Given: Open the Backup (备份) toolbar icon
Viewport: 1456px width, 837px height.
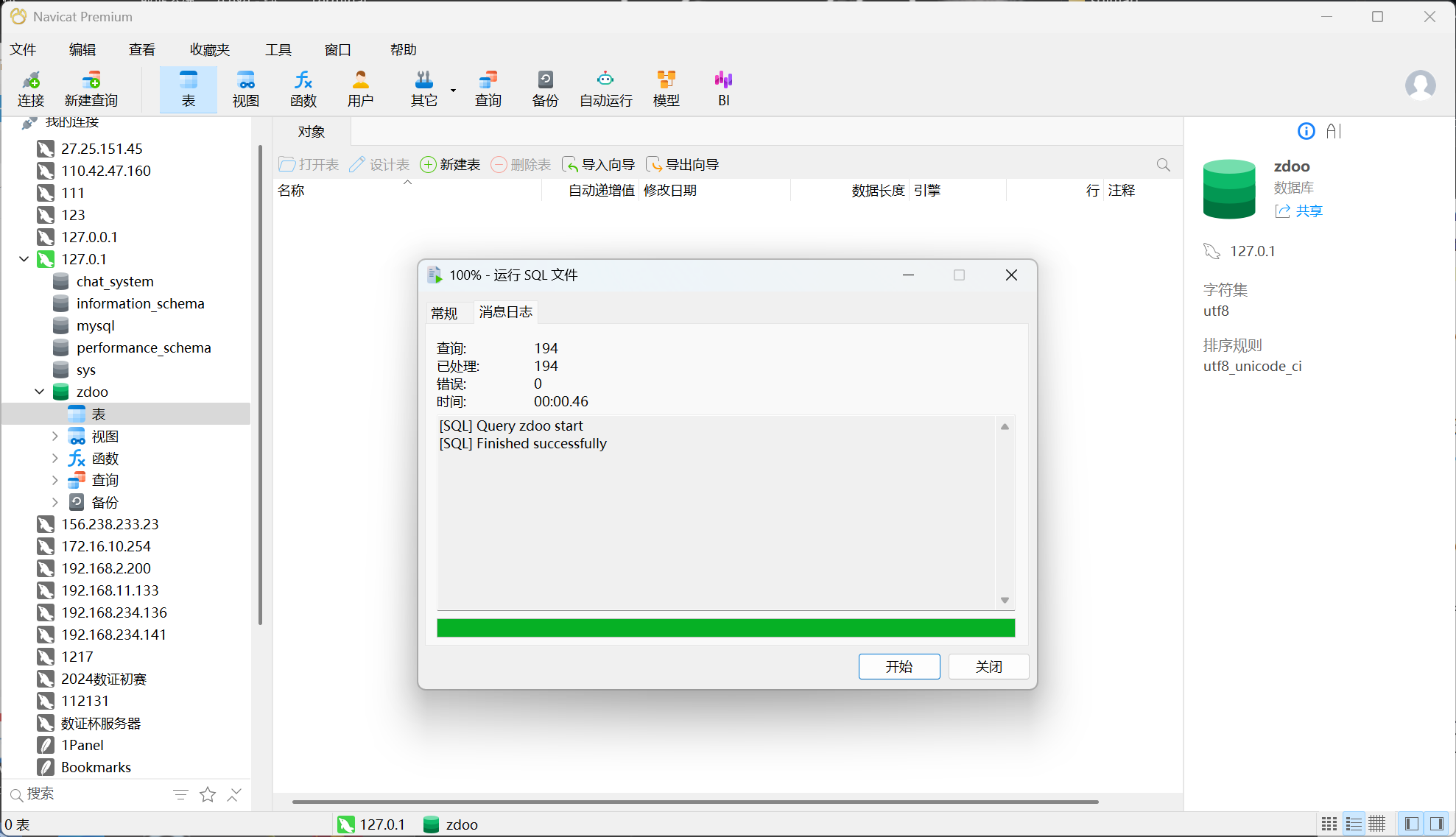Looking at the screenshot, I should click(545, 88).
